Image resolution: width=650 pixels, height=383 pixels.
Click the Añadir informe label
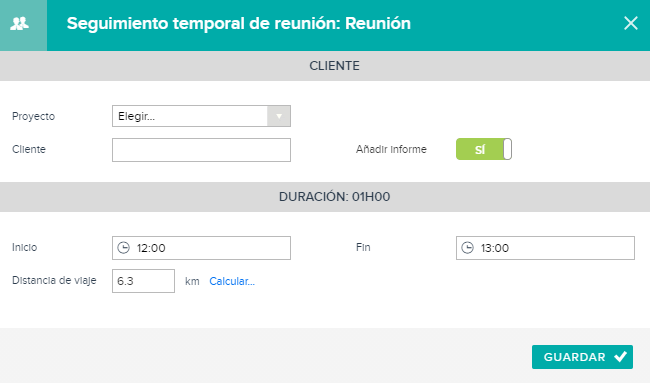point(391,149)
